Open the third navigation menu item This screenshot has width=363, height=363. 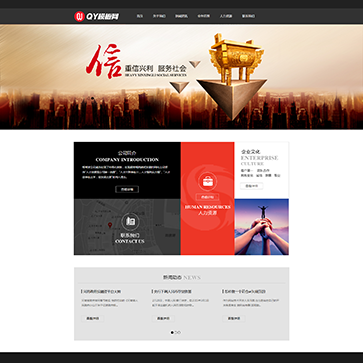tap(181, 16)
